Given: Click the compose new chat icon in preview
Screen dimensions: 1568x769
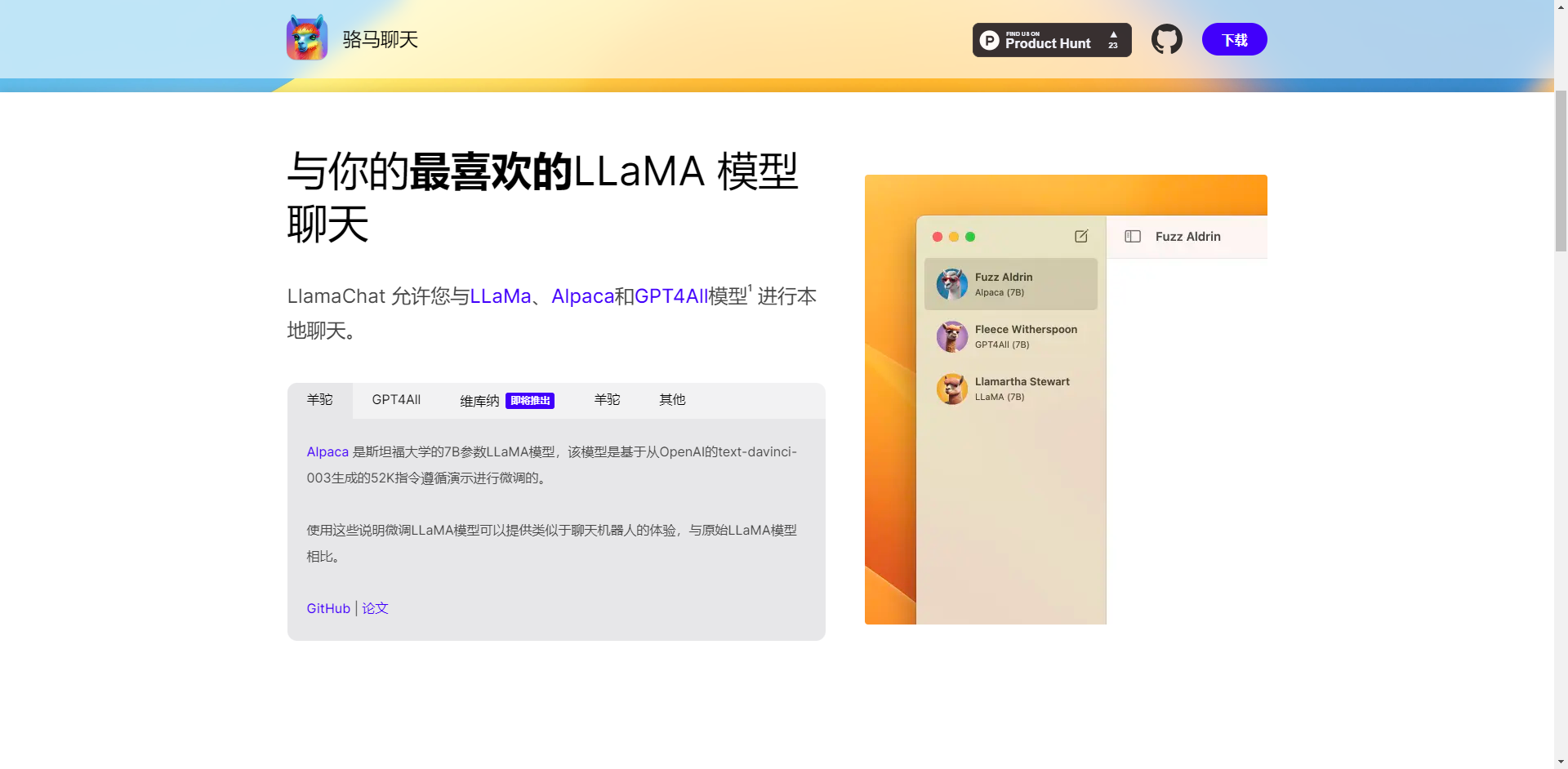Looking at the screenshot, I should pos(1081,236).
